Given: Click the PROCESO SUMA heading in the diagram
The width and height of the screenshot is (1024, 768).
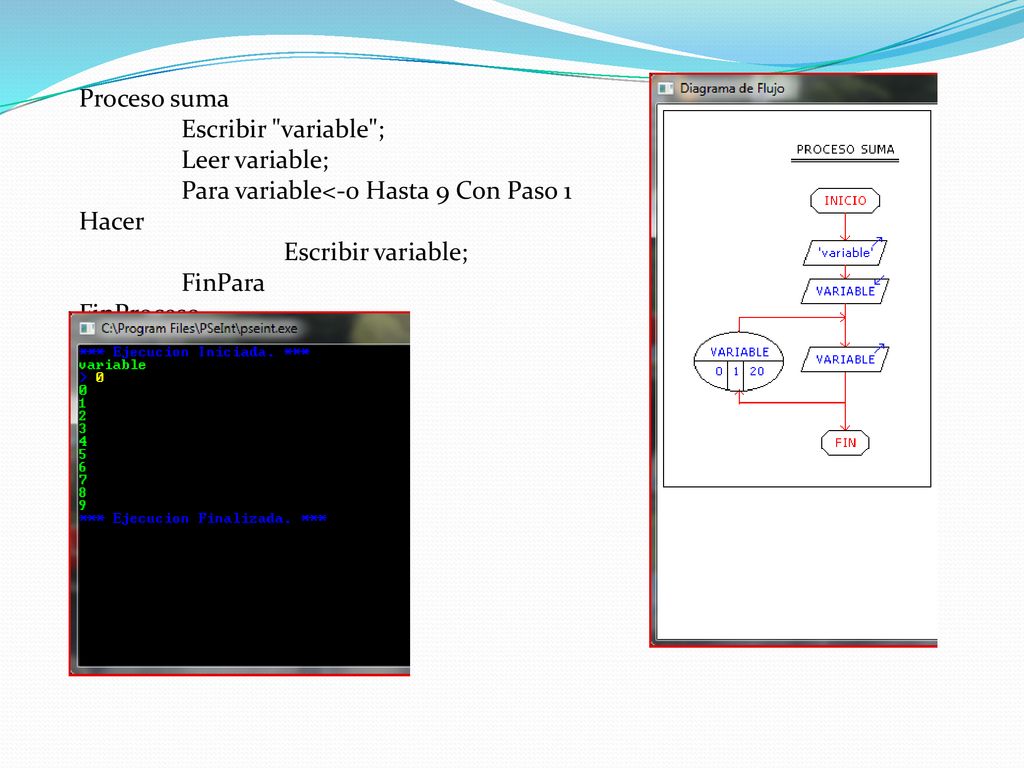Looking at the screenshot, I should [845, 150].
